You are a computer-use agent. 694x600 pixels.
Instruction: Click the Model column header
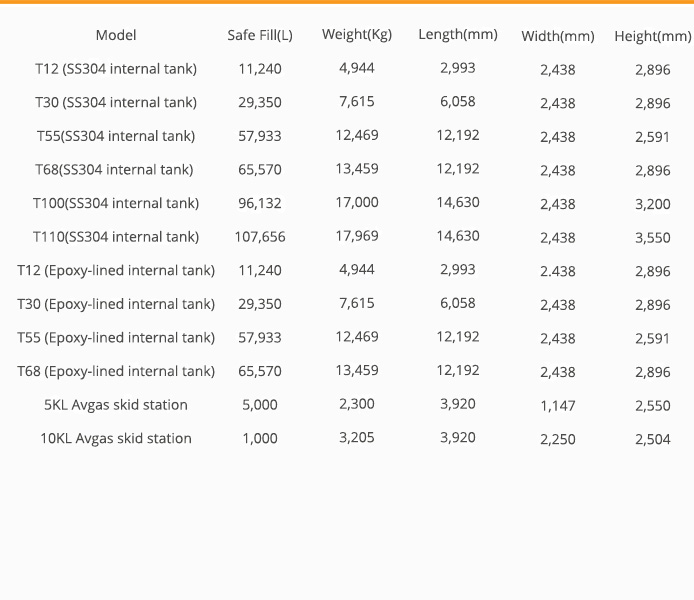pos(116,35)
